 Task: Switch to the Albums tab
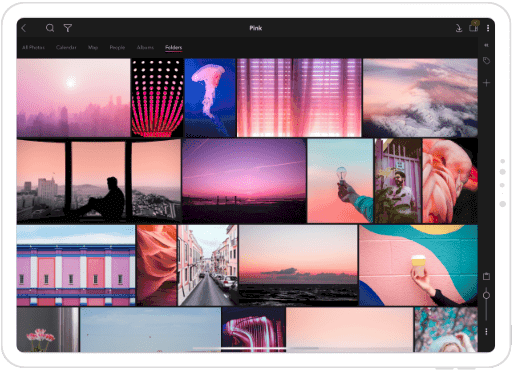[x=145, y=47]
